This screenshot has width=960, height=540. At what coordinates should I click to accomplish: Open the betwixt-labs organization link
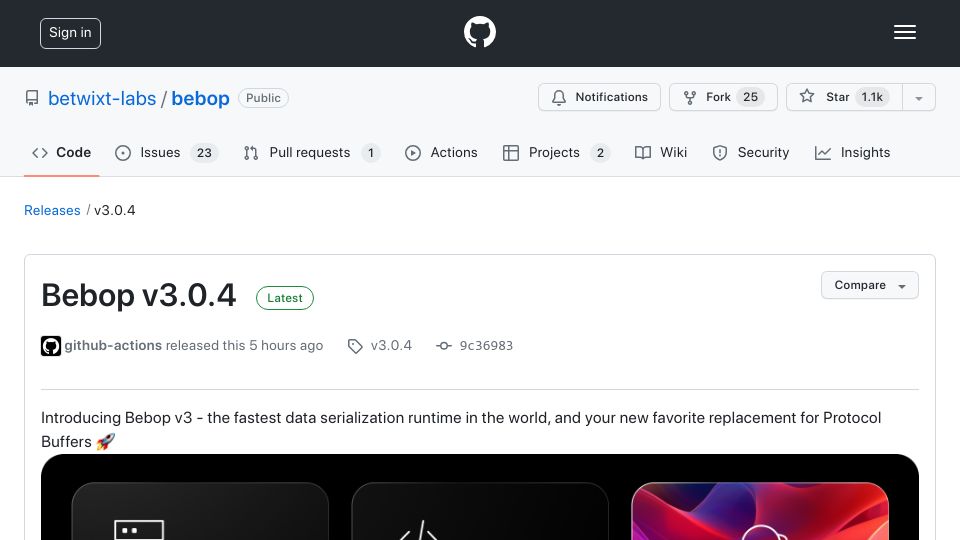click(x=102, y=99)
